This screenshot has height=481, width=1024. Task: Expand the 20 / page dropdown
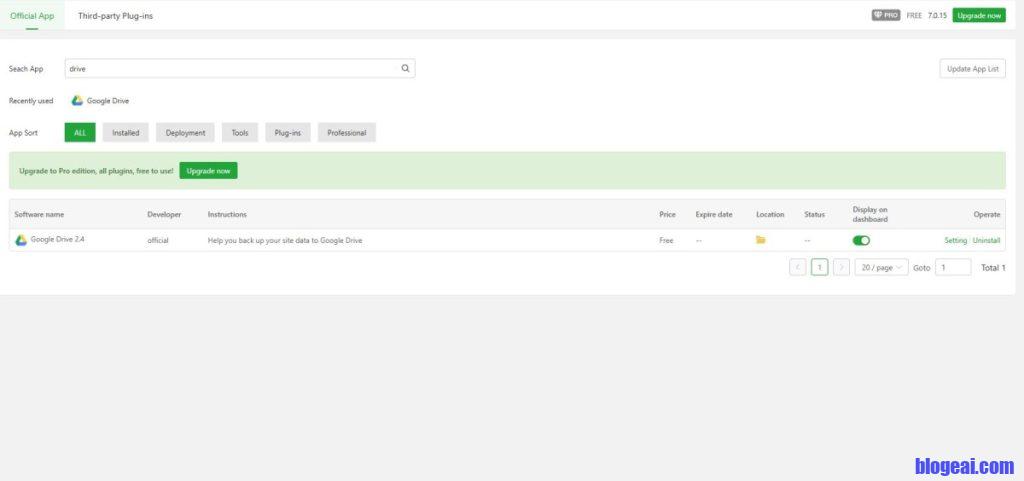point(881,267)
